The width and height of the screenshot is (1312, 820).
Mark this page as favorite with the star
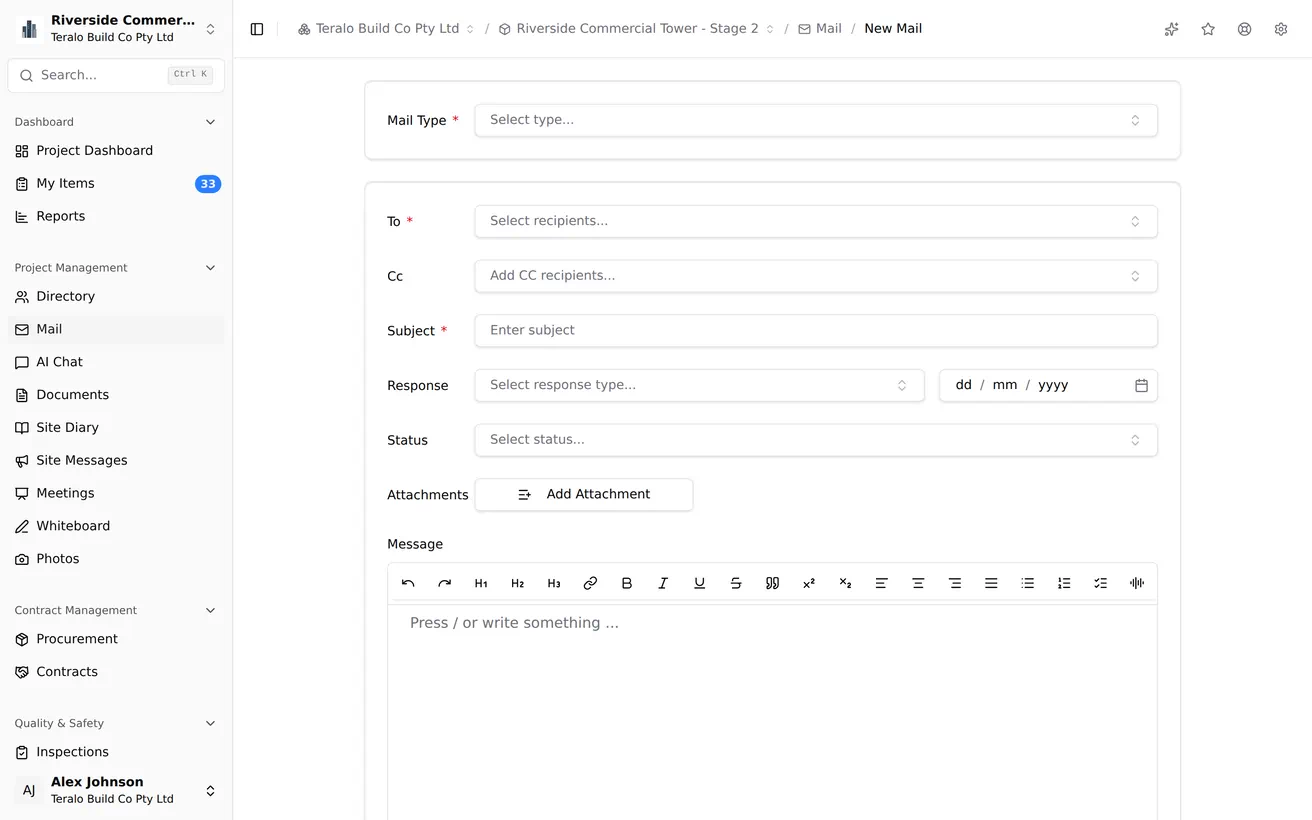[1208, 29]
